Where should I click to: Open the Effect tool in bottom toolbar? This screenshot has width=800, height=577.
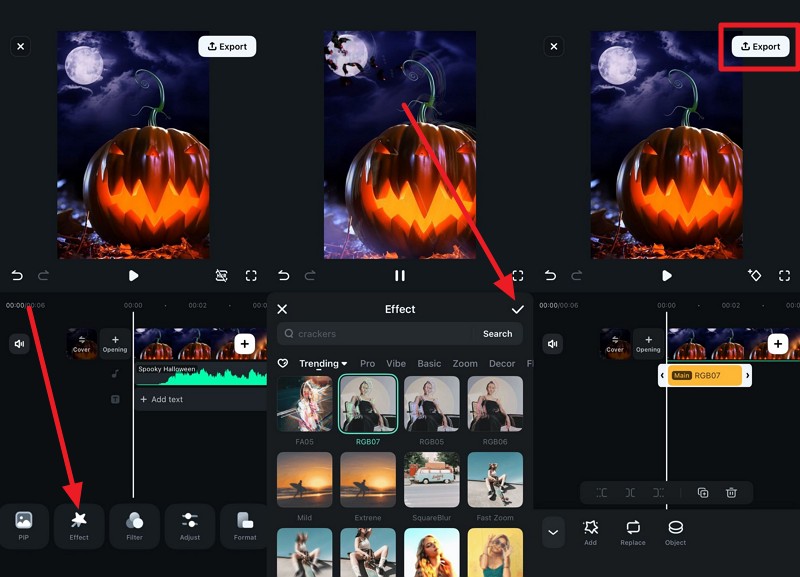tap(79, 525)
